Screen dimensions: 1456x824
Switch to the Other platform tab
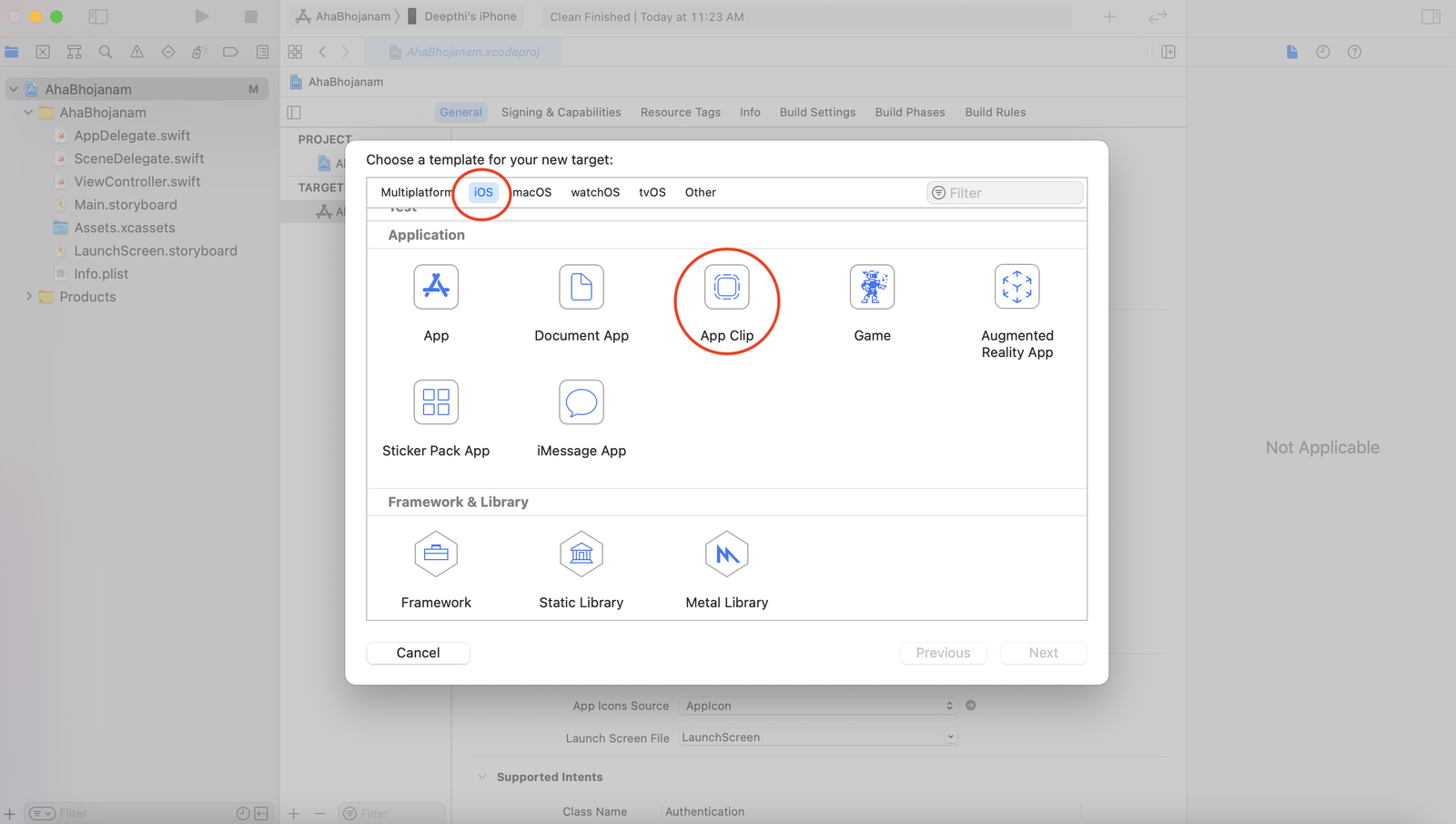(x=701, y=192)
